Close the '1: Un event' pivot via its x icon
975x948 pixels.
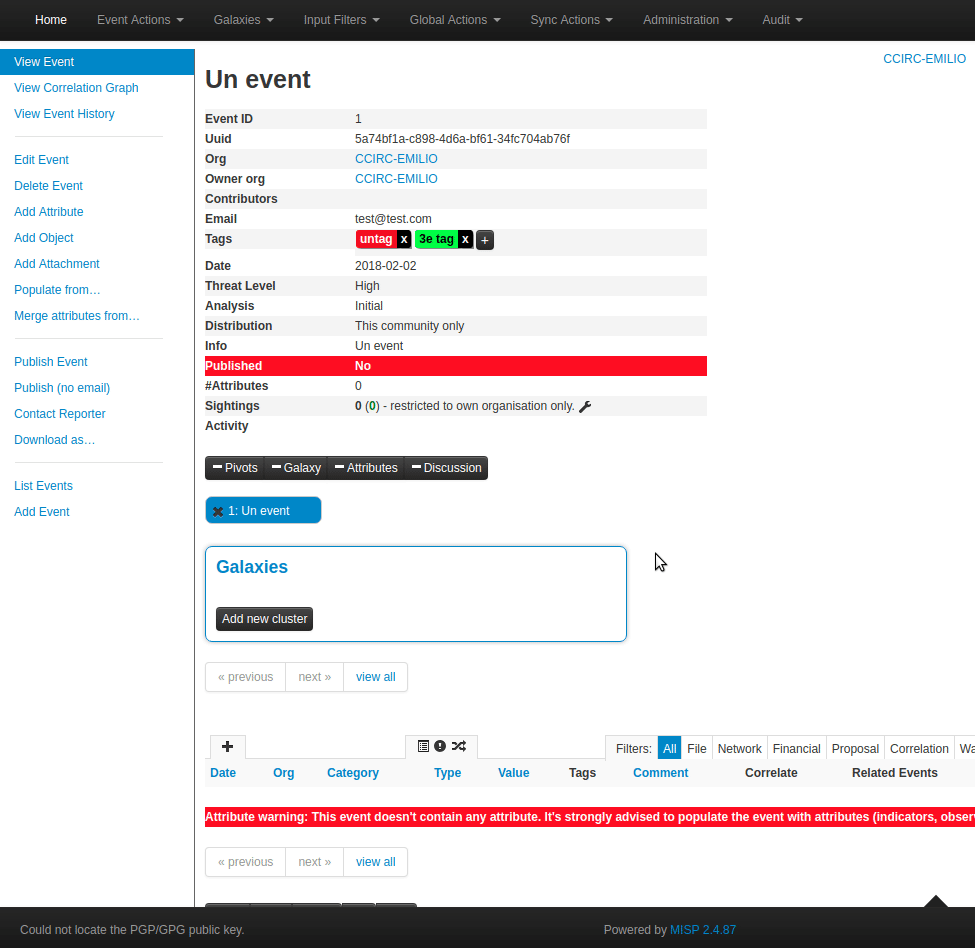[217, 510]
